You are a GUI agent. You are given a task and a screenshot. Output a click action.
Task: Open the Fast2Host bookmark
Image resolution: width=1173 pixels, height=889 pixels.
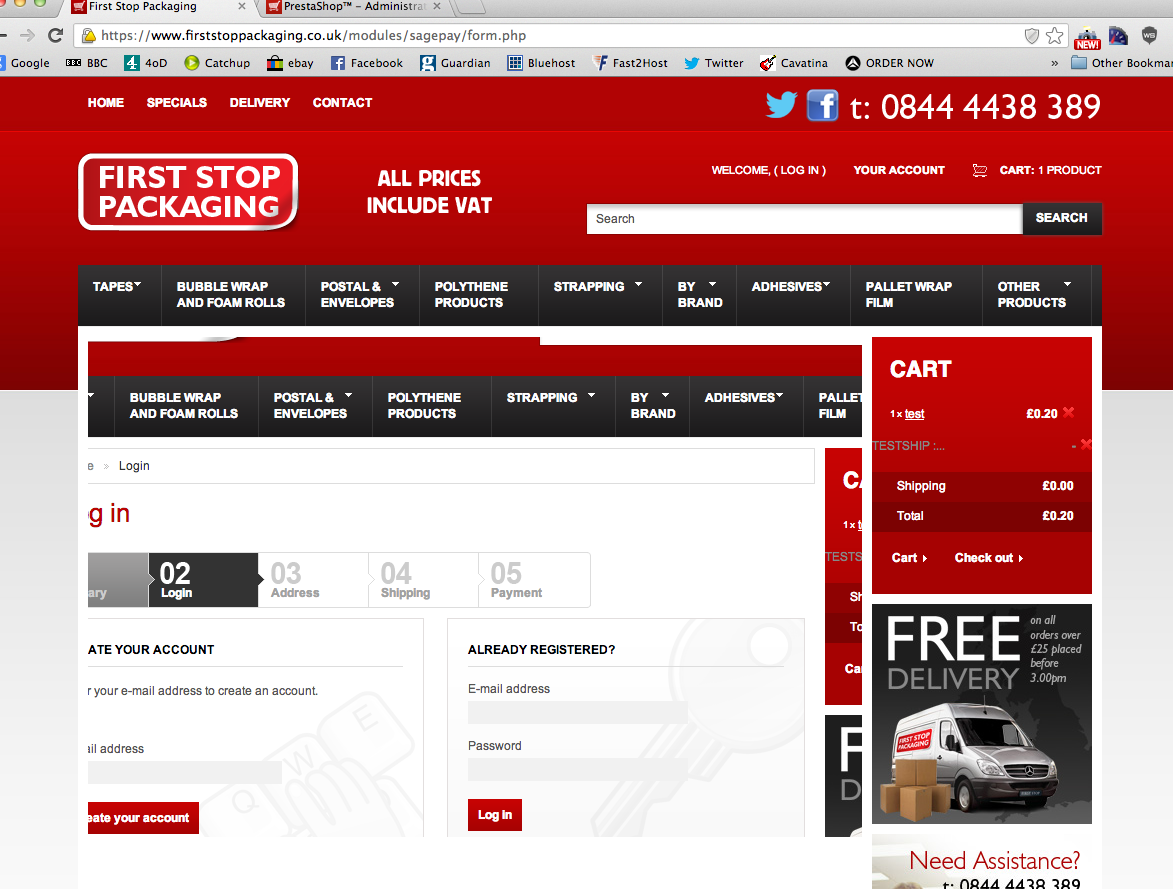pyautogui.click(x=630, y=63)
